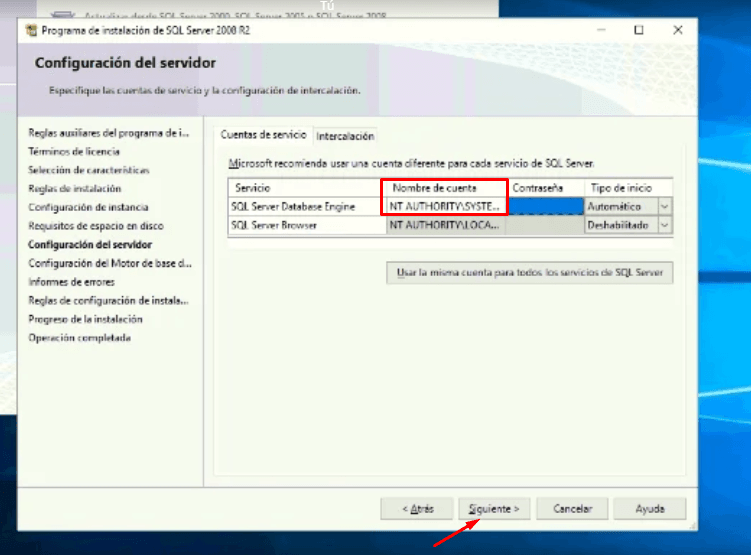Maximize the installer window
The width and height of the screenshot is (751, 555).
[x=639, y=30]
